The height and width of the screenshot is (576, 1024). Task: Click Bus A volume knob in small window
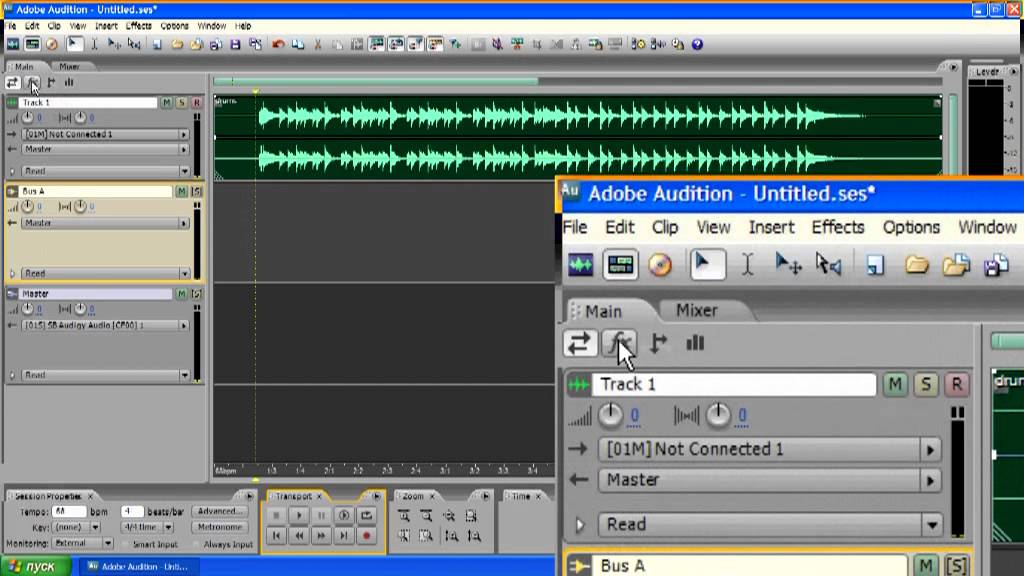[27, 207]
